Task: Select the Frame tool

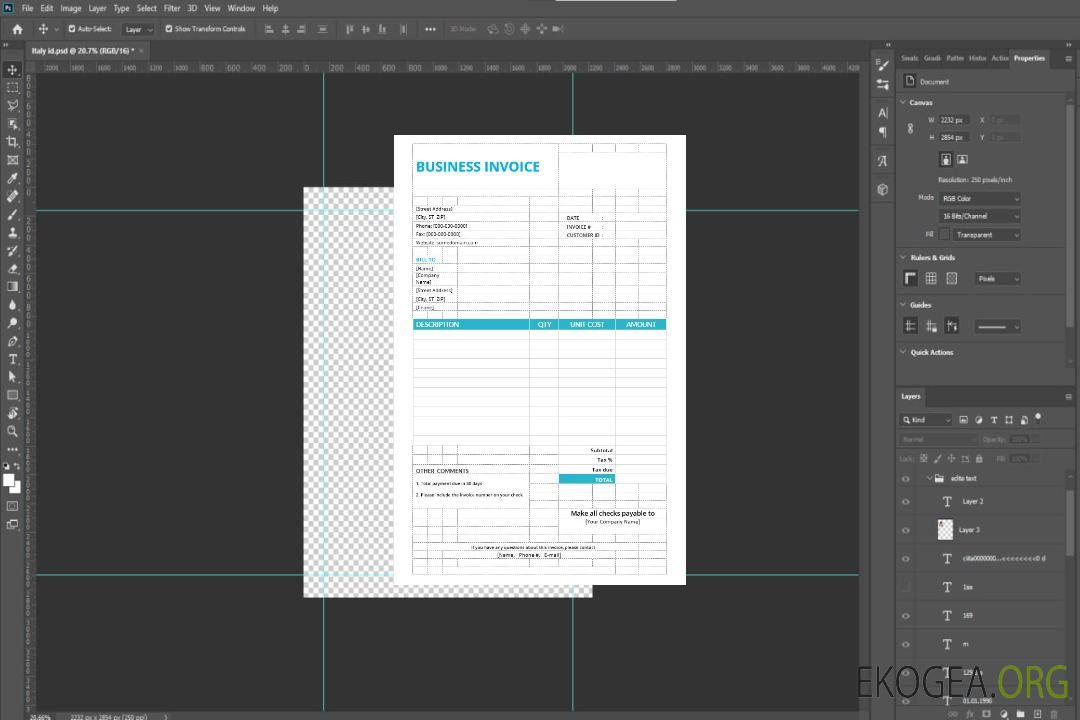Action: (12, 160)
